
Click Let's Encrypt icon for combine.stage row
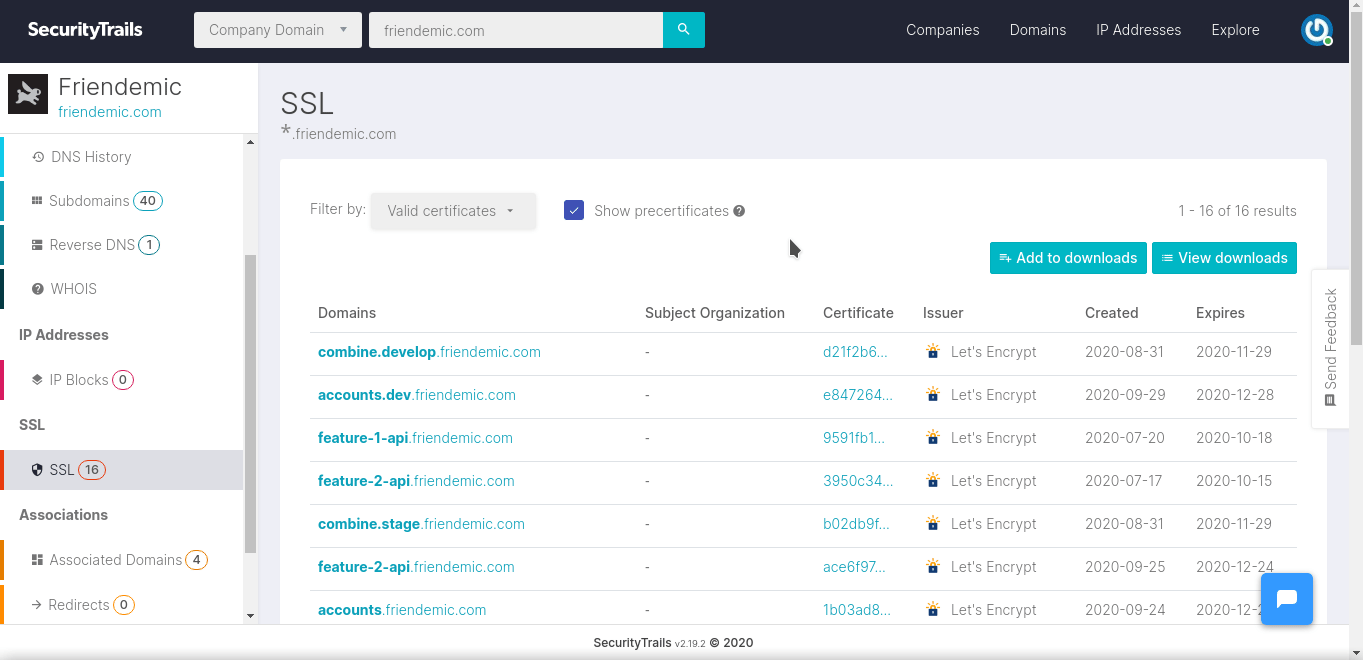pyautogui.click(x=933, y=524)
